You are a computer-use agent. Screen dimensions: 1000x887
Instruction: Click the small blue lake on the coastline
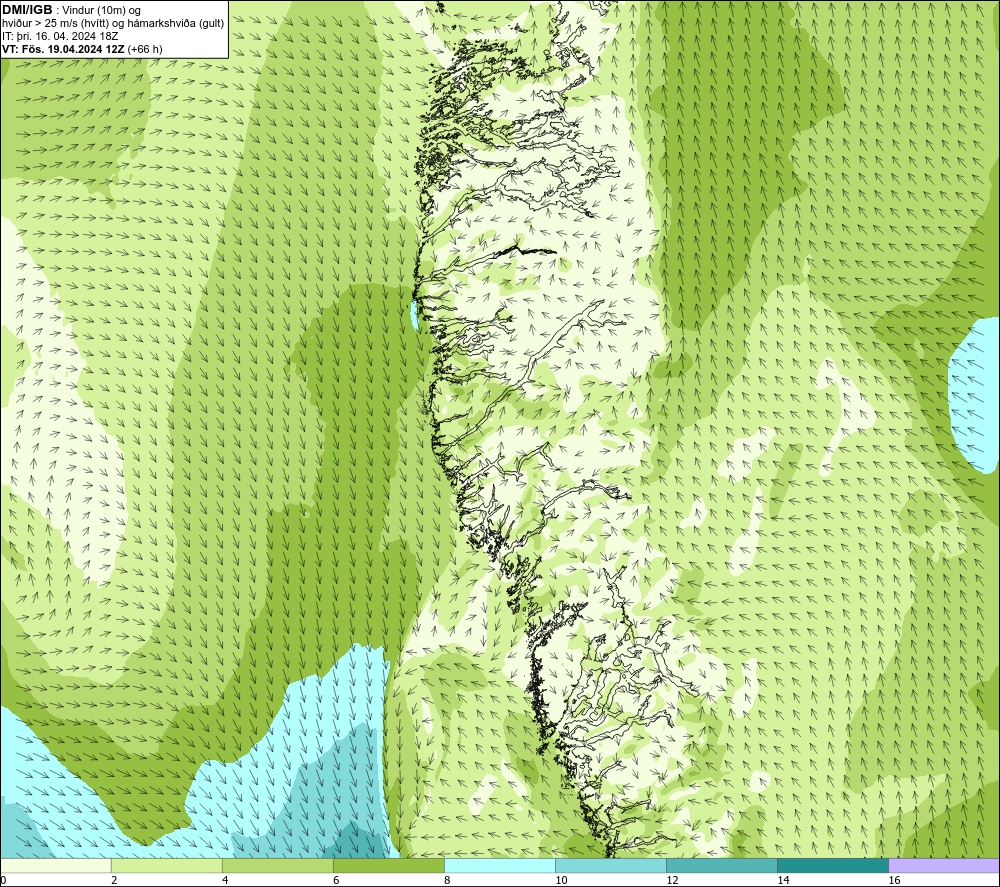click(x=415, y=314)
